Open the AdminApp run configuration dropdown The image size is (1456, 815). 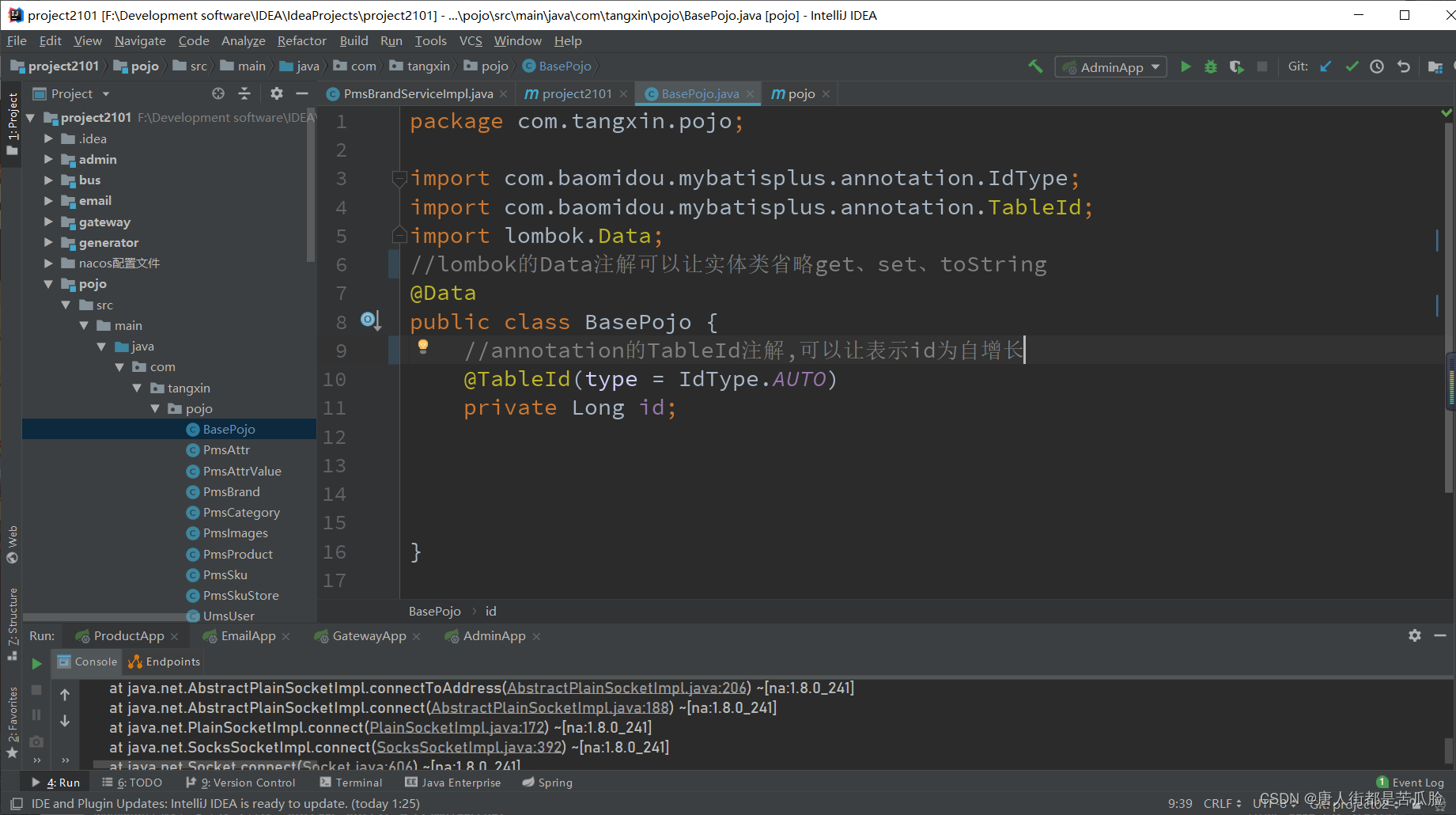1110,67
